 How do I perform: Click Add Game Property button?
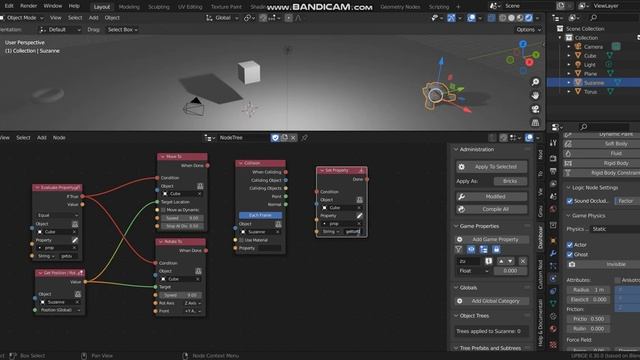tap(492, 240)
